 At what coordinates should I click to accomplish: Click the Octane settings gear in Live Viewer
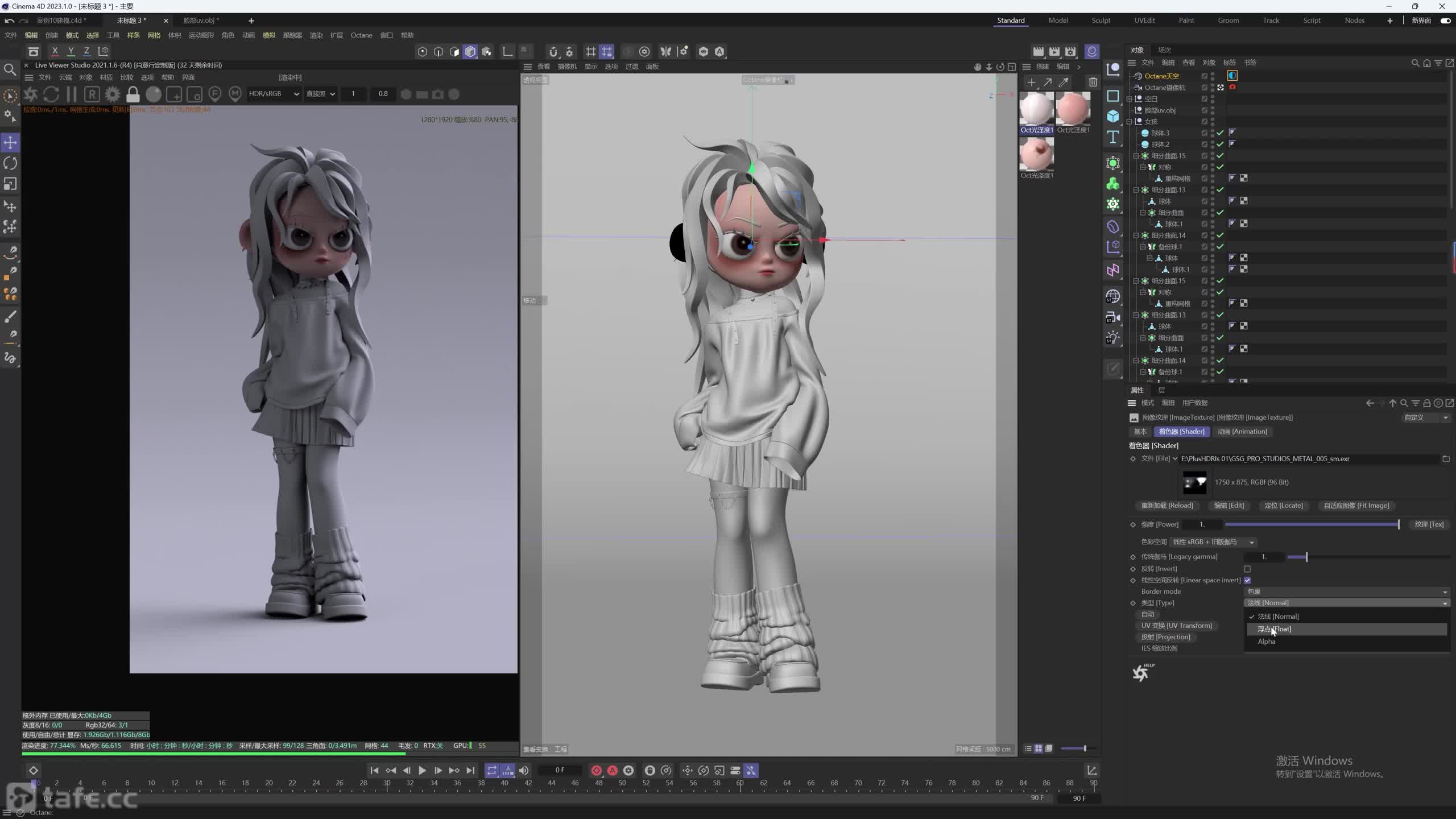[x=113, y=94]
